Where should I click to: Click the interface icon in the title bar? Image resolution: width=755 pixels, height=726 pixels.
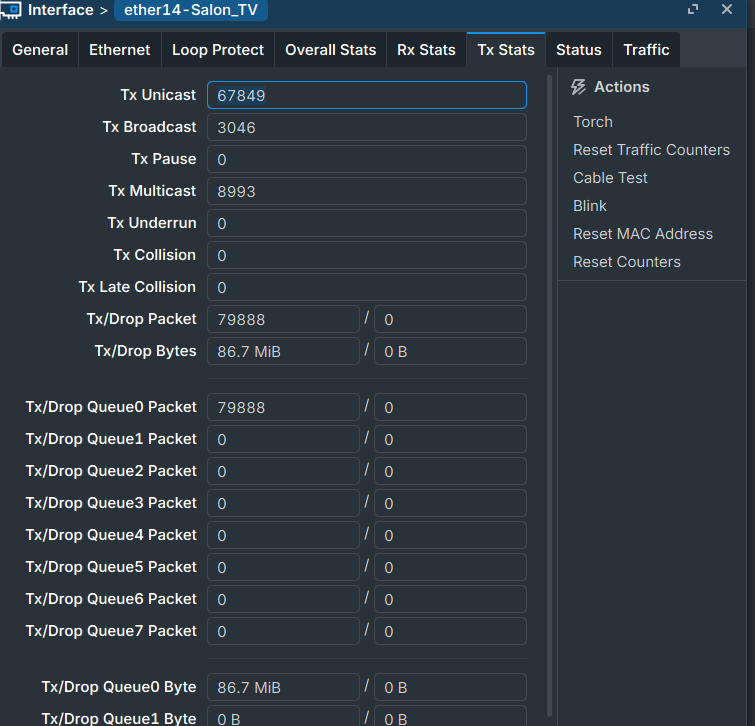point(11,10)
